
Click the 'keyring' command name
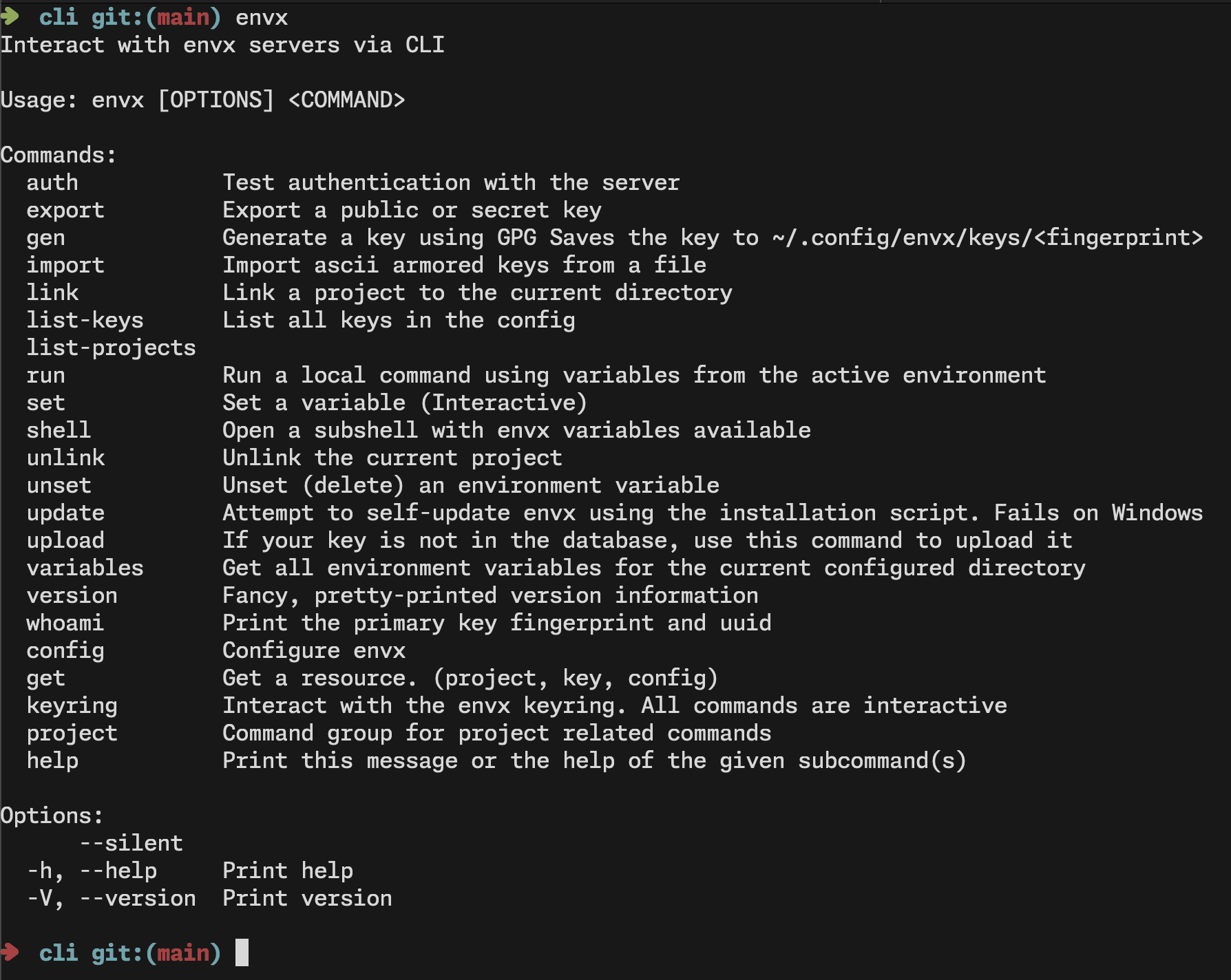point(72,705)
